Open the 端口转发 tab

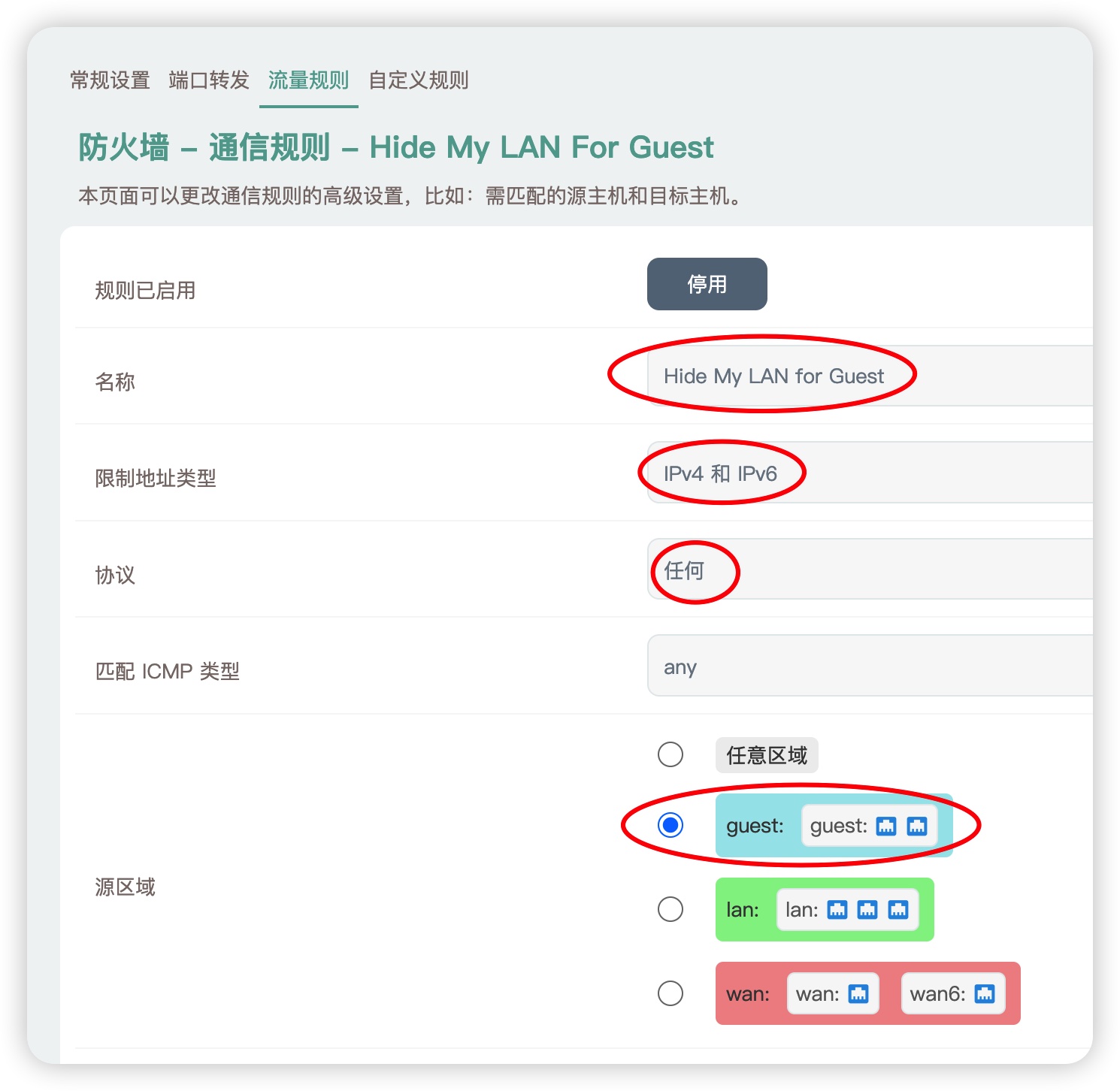click(x=209, y=80)
